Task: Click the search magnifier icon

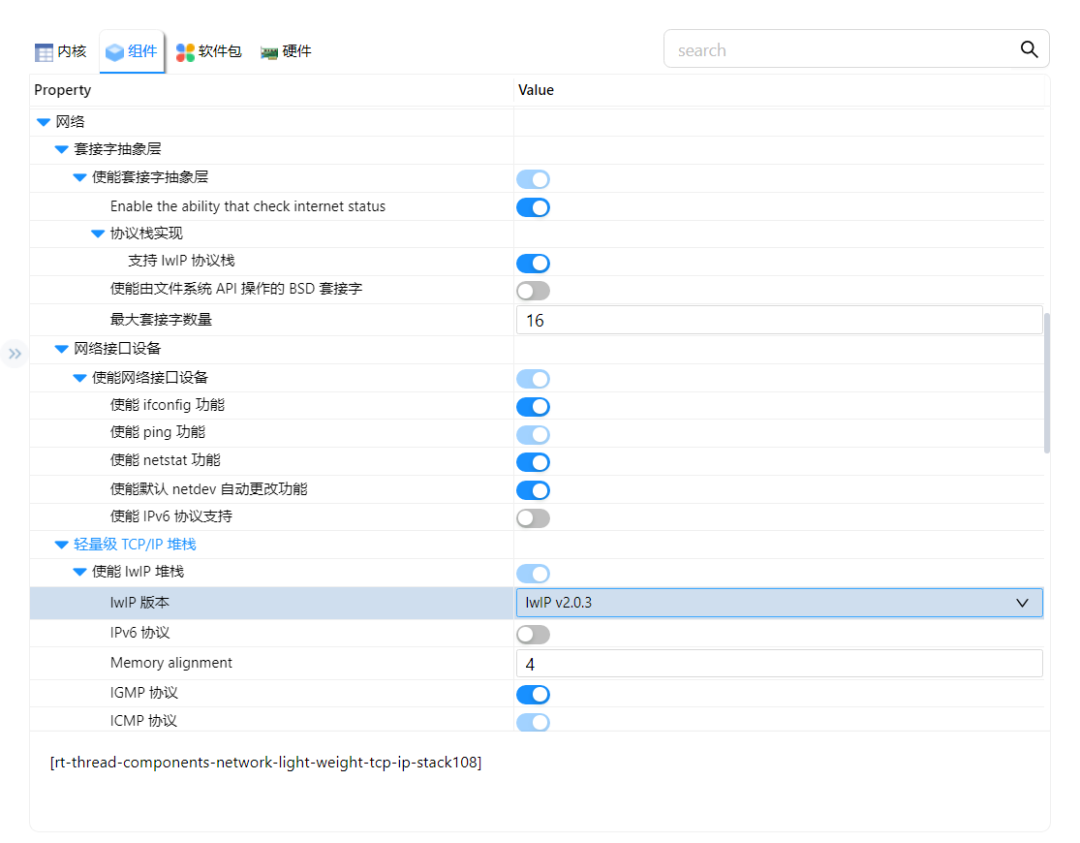Action: point(1029,48)
